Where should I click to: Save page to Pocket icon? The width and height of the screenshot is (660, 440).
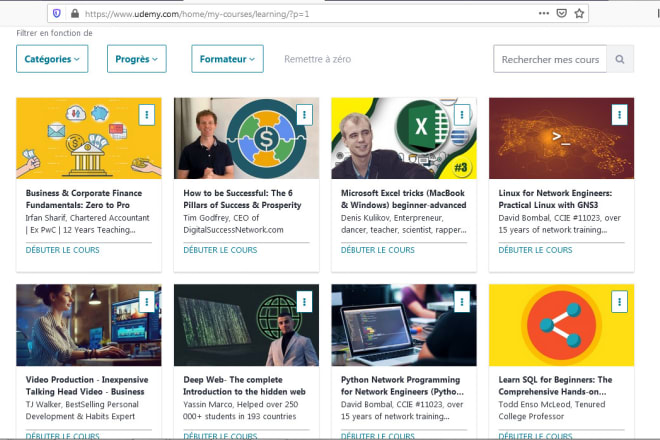pos(562,13)
